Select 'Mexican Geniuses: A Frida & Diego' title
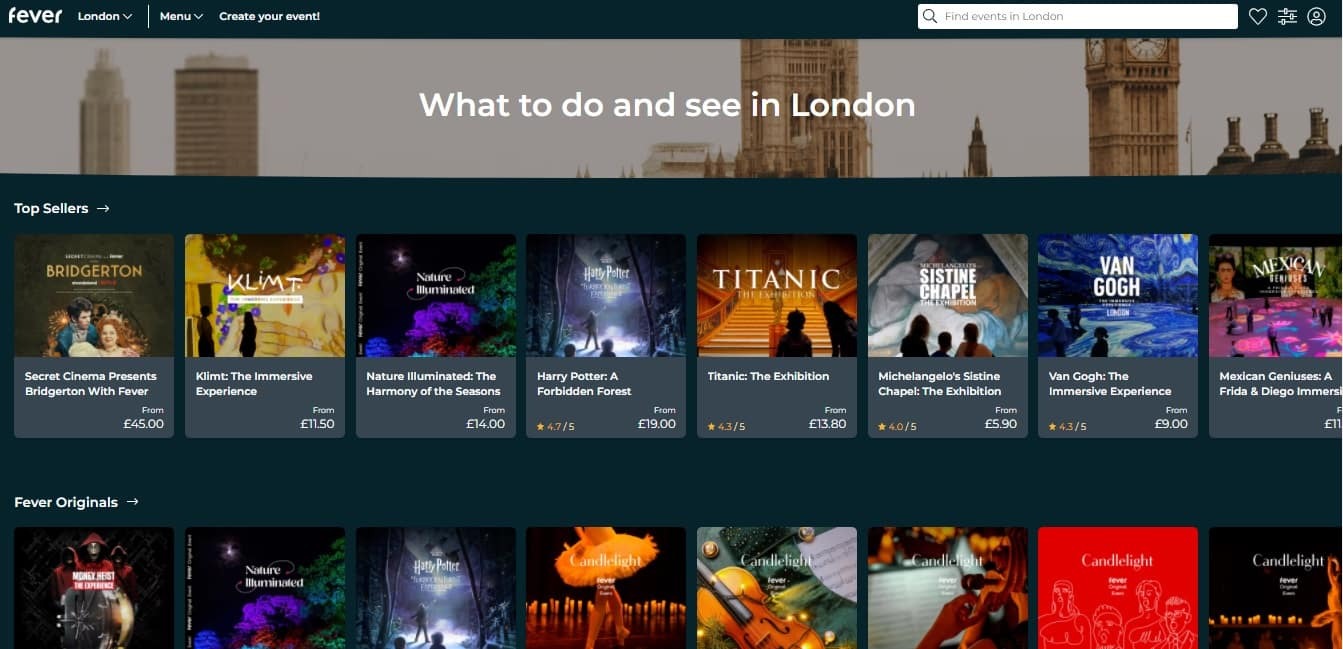Viewport: 1343px width, 649px height. point(1281,383)
